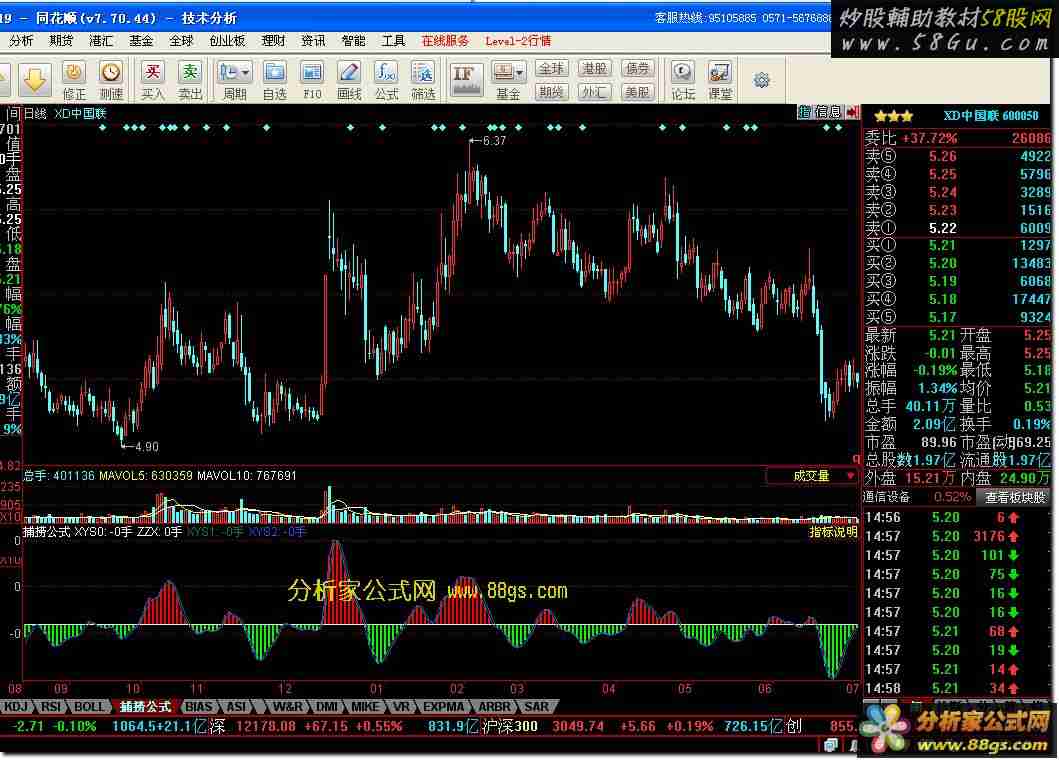Open the 论坛 forum icon
The width and height of the screenshot is (1059, 760).
[x=683, y=80]
